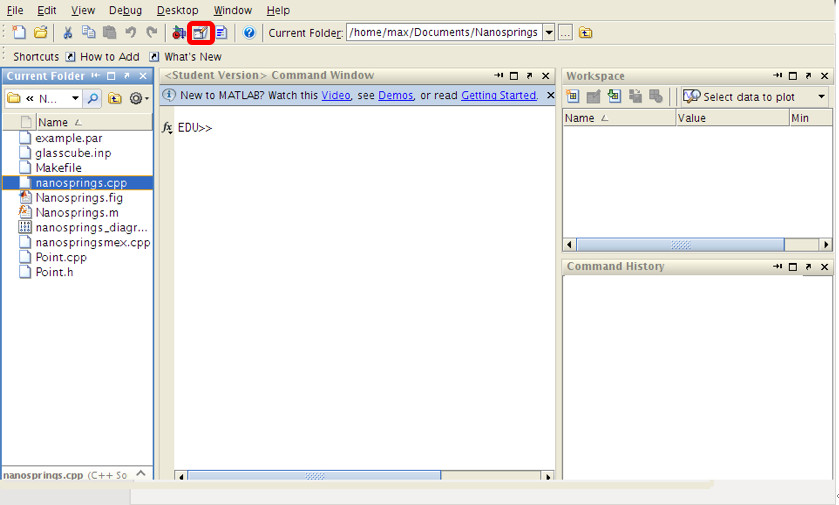Click the Current Folder path field

[x=445, y=33]
